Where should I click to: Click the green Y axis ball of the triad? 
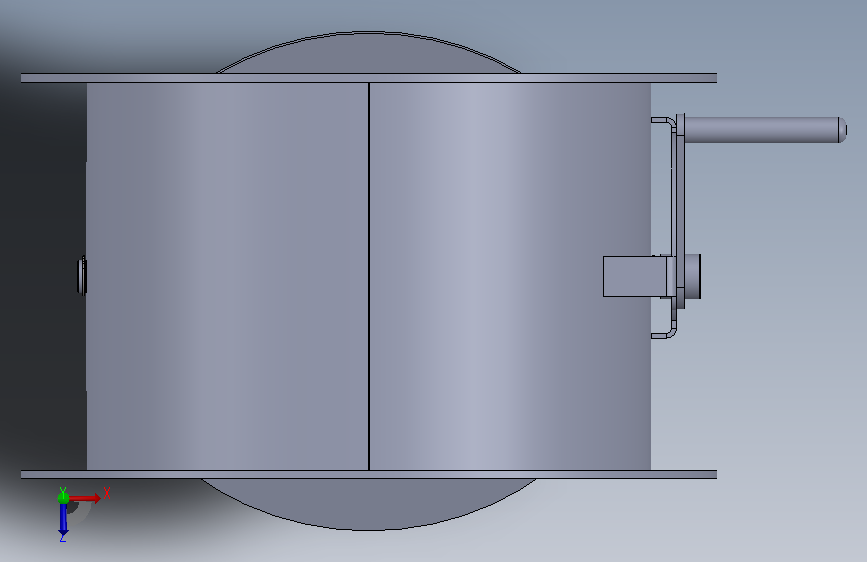[x=63, y=498]
